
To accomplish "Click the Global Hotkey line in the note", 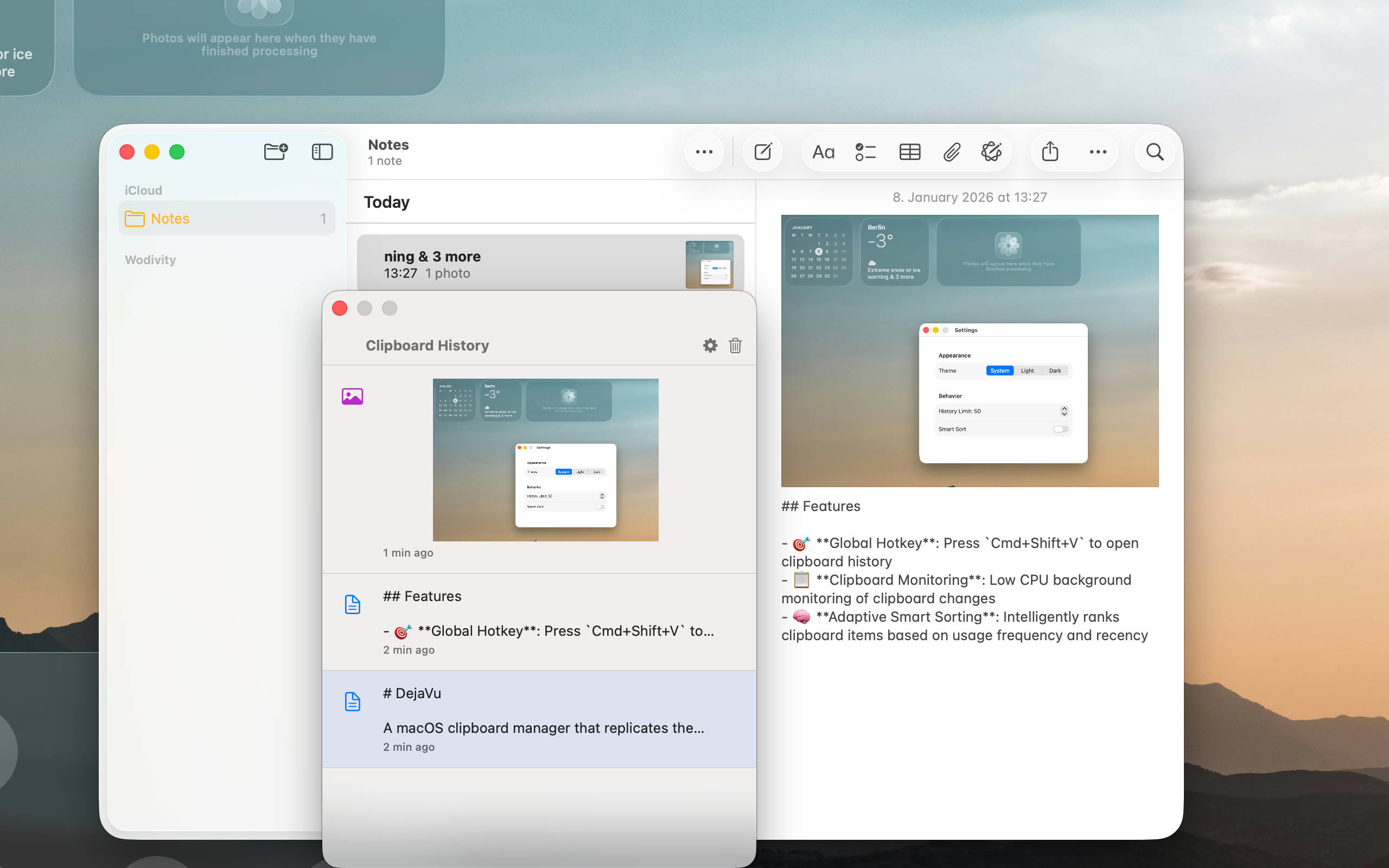I will click(960, 552).
